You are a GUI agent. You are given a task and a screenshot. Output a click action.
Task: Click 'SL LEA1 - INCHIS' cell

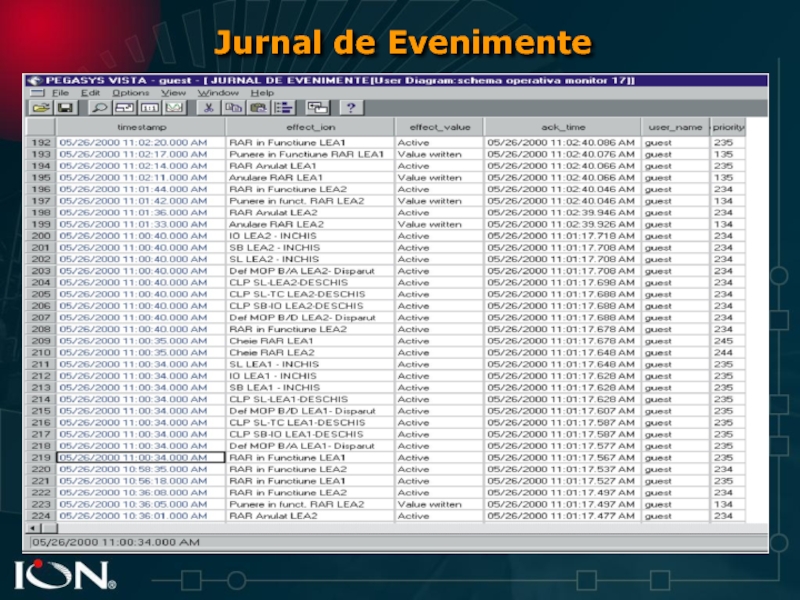coord(310,364)
